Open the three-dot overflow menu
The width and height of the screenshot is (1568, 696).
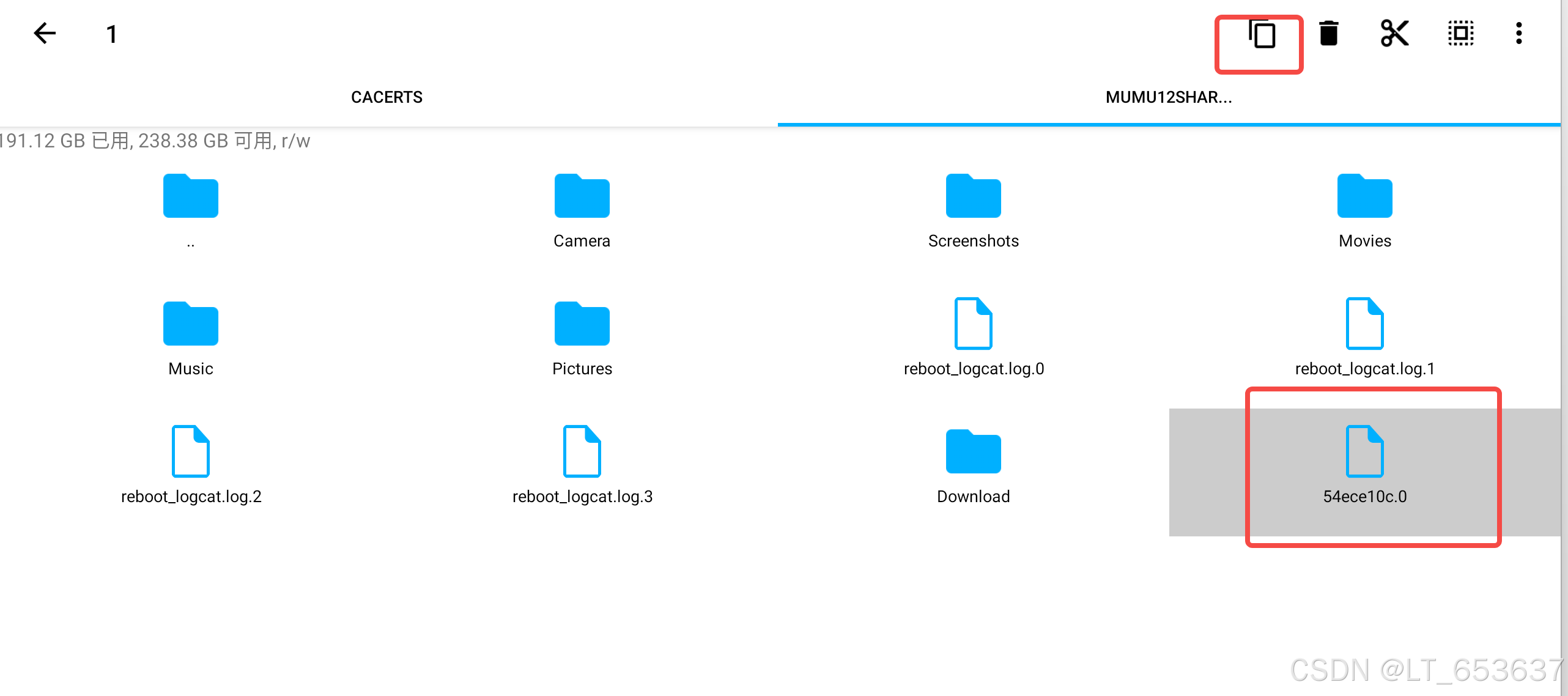click(x=1518, y=34)
